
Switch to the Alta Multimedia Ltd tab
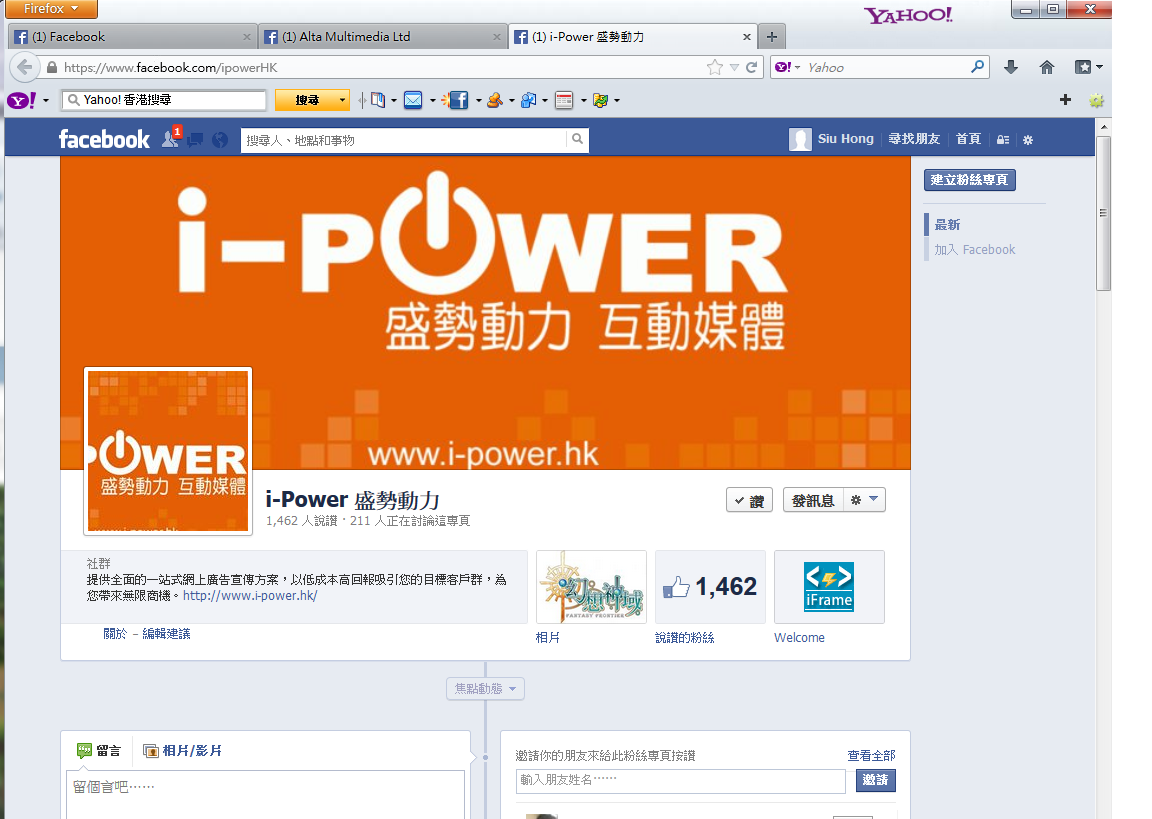pos(381,37)
